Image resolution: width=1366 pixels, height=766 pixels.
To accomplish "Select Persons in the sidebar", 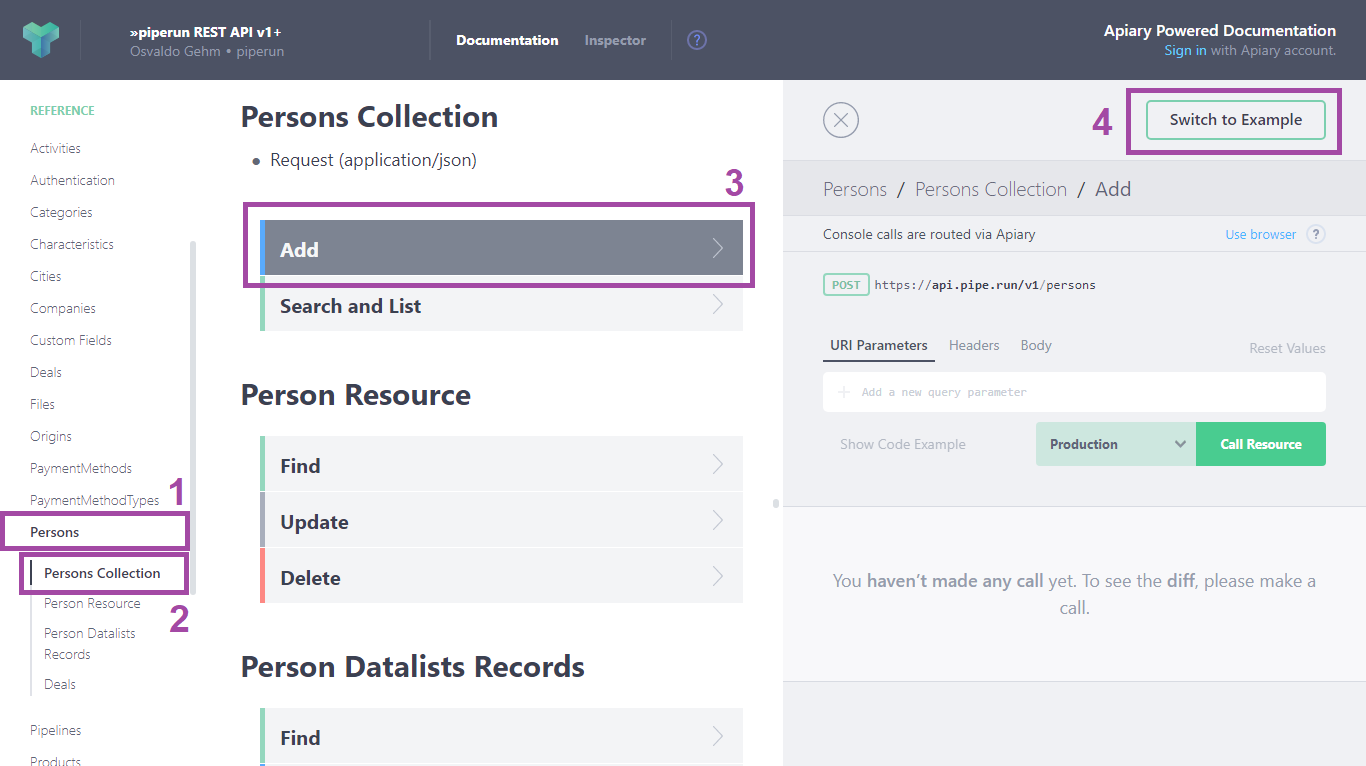I will point(55,532).
